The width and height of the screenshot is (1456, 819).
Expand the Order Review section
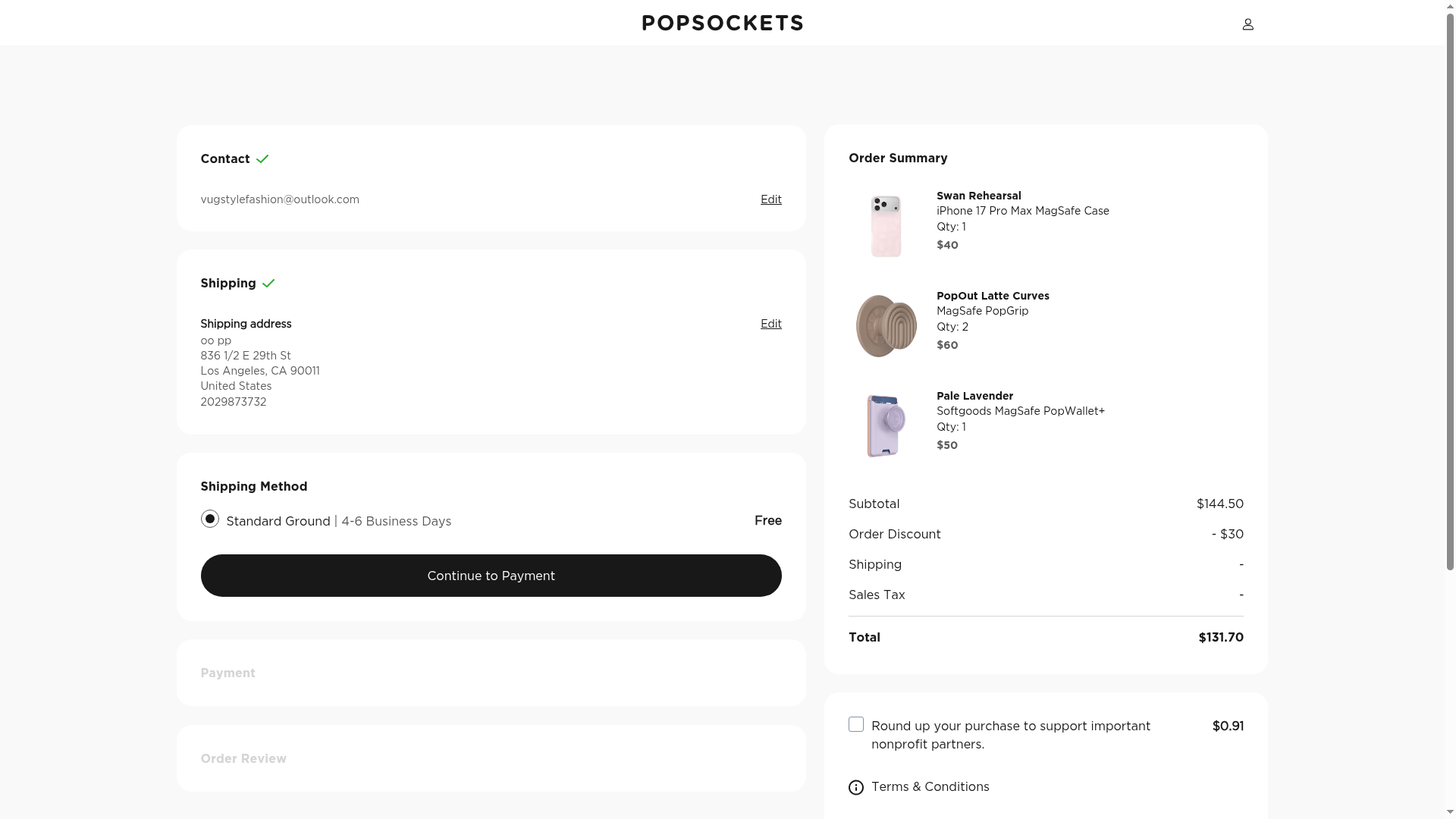(243, 759)
